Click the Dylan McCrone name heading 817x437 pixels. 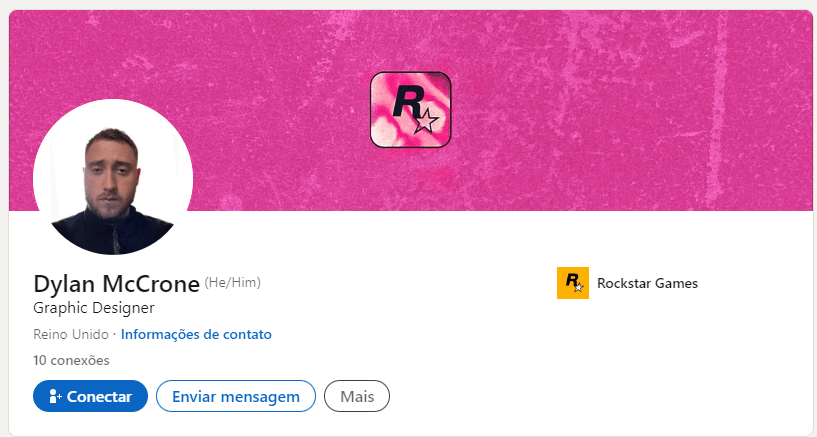point(116,284)
